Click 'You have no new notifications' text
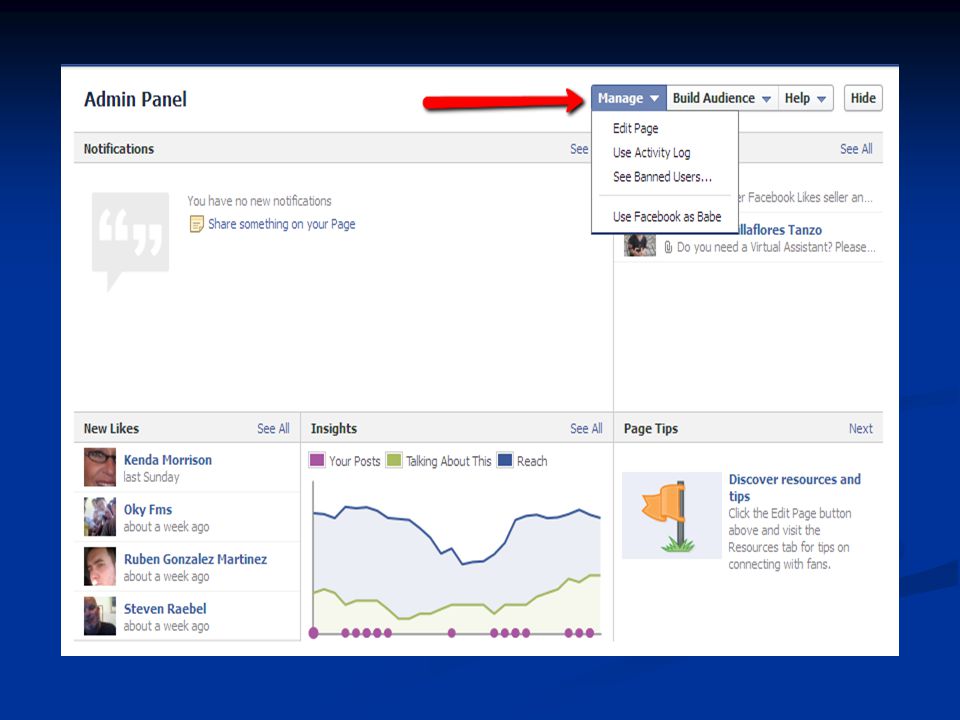The image size is (960, 720). coord(259,201)
